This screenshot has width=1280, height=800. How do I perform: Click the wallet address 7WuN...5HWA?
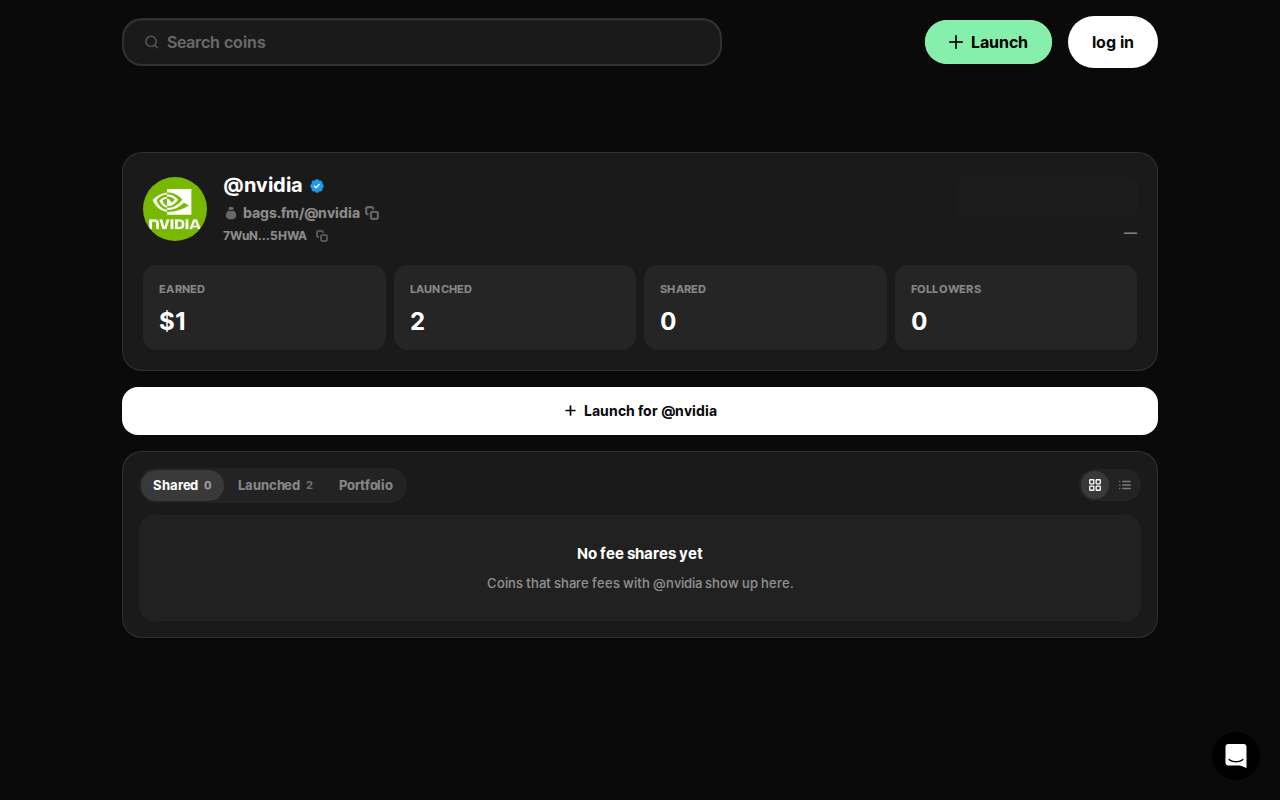tap(265, 236)
